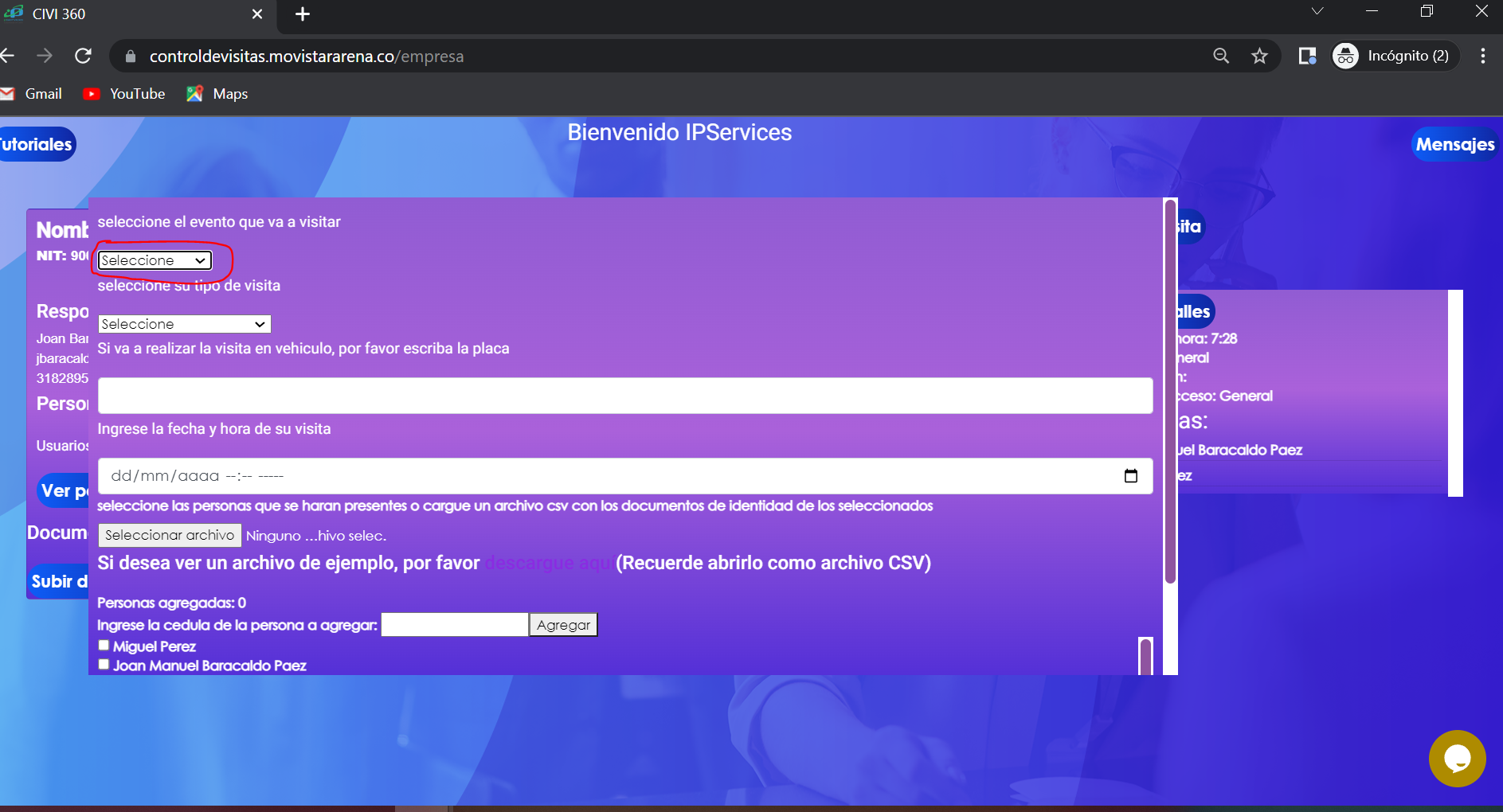Image resolution: width=1503 pixels, height=812 pixels.
Task: Click the cedula input field
Action: 455,625
